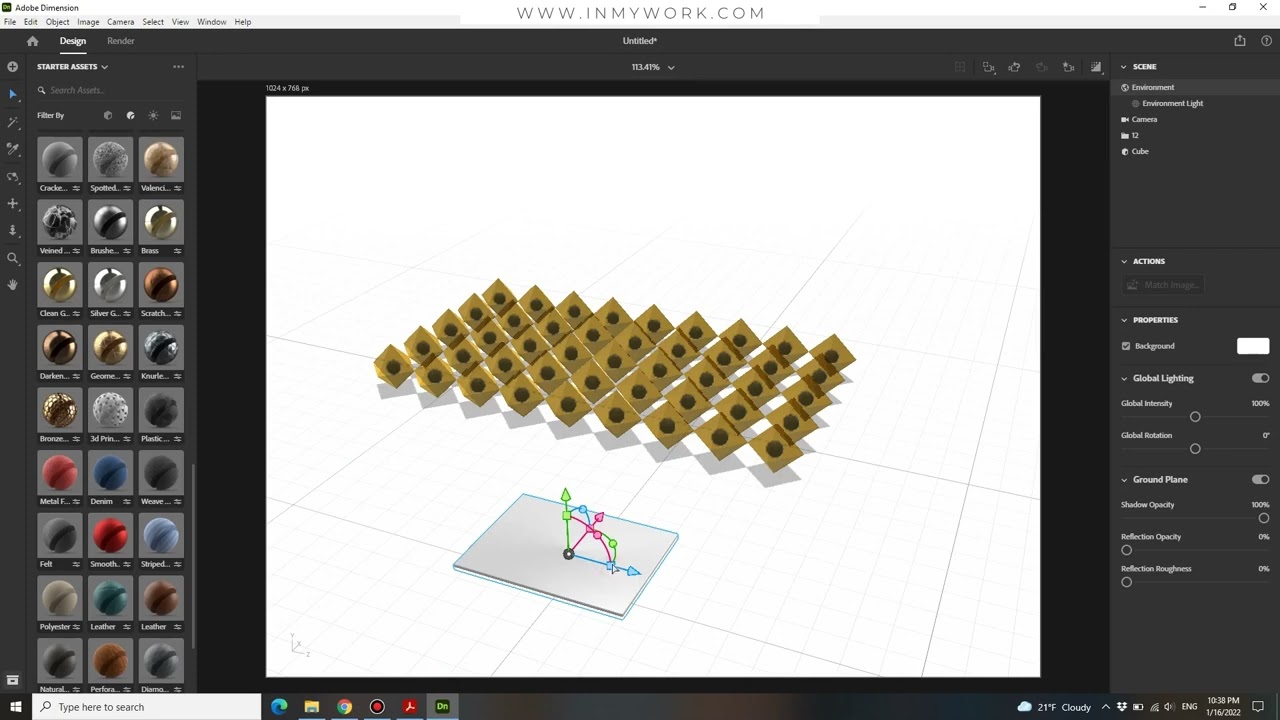Select the Magic Wand tool
The height and width of the screenshot is (720, 1280).
pyautogui.click(x=13, y=122)
